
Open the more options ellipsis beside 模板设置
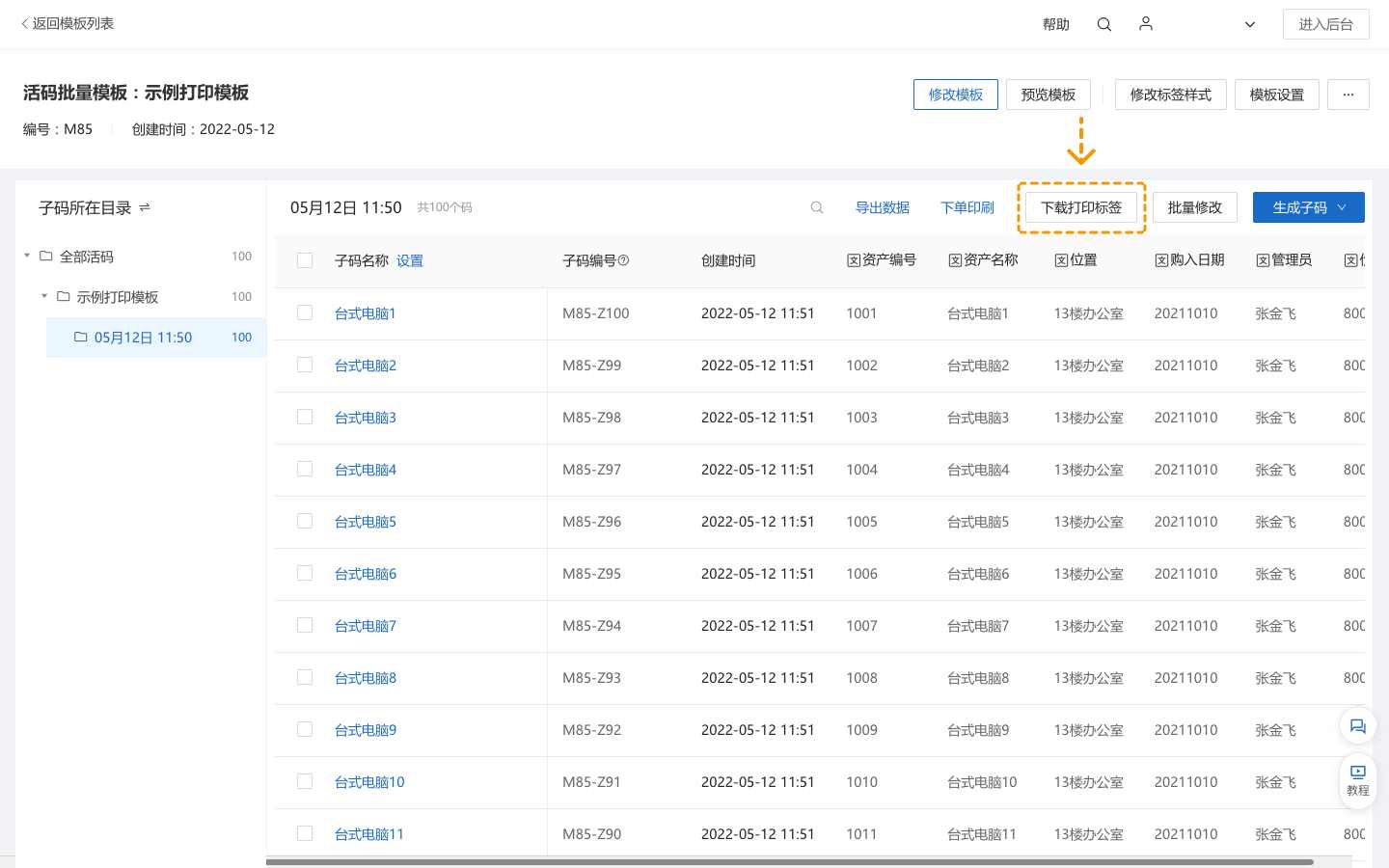pyautogui.click(x=1348, y=95)
